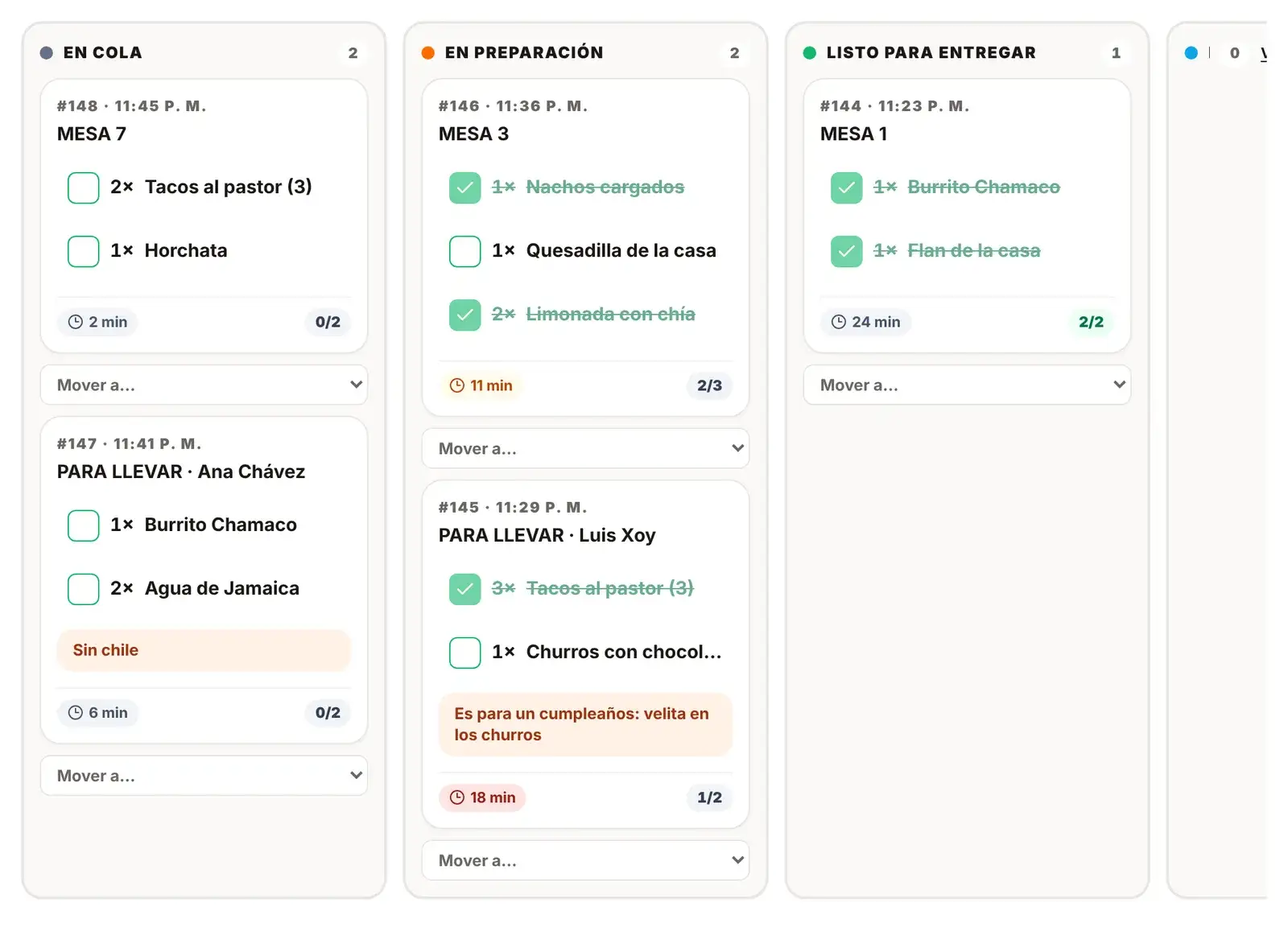The width and height of the screenshot is (1288, 927).
Task: Click the 2/2 progress badge on Mesa 1
Action: (1091, 322)
